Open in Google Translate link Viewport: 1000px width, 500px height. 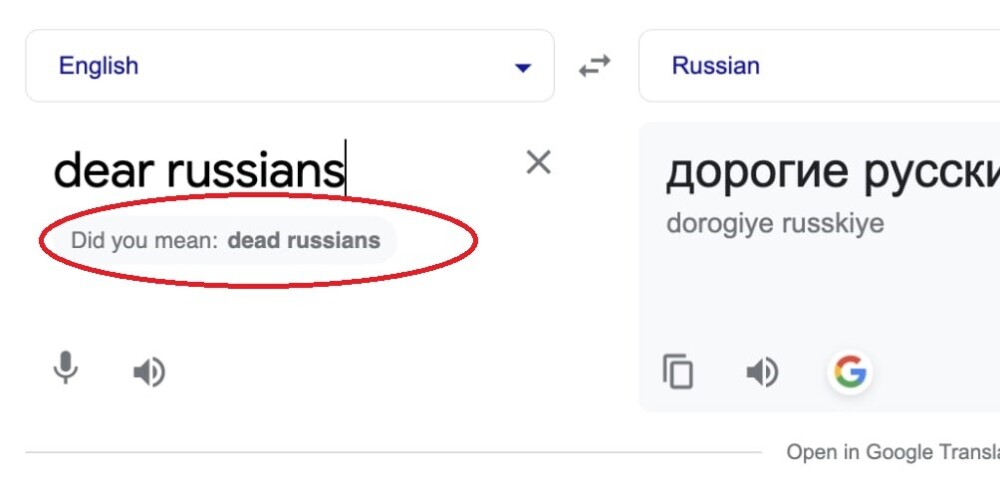[x=893, y=452]
